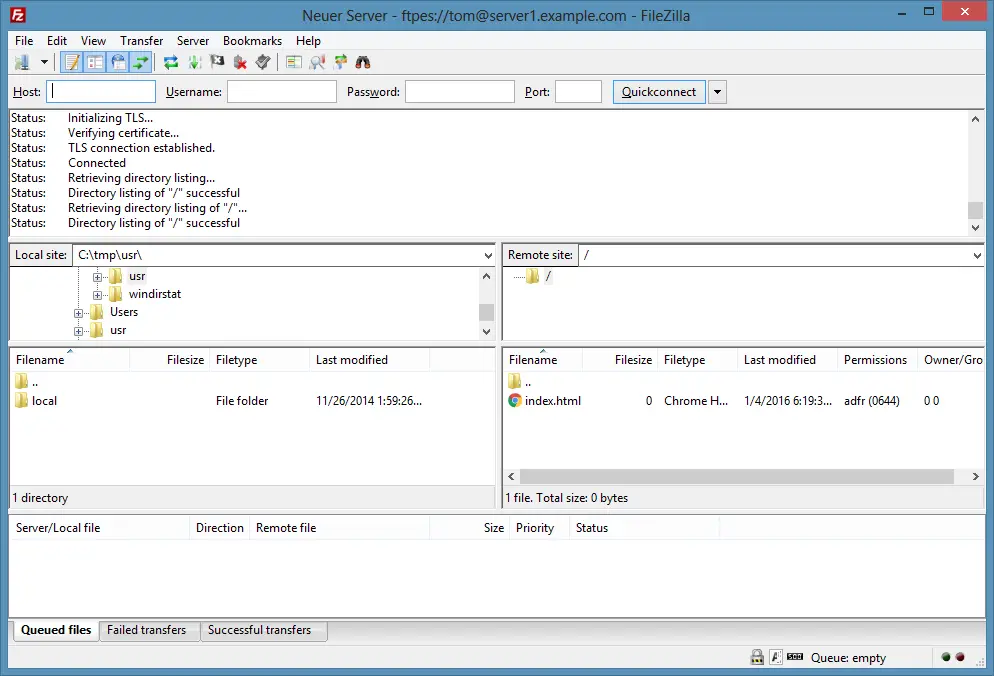Image resolution: width=994 pixels, height=676 pixels.
Task: Expand the Users folder node
Action: pyautogui.click(x=78, y=313)
